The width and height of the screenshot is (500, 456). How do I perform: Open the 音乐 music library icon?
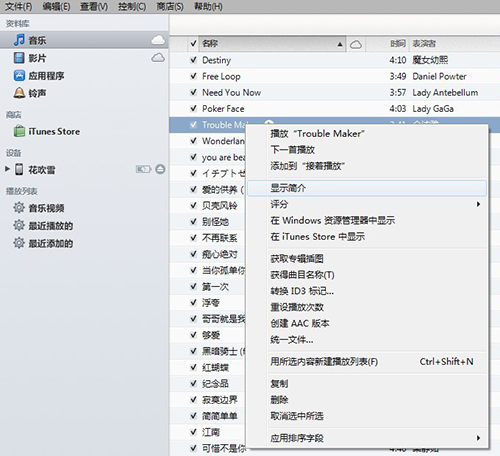click(19, 40)
